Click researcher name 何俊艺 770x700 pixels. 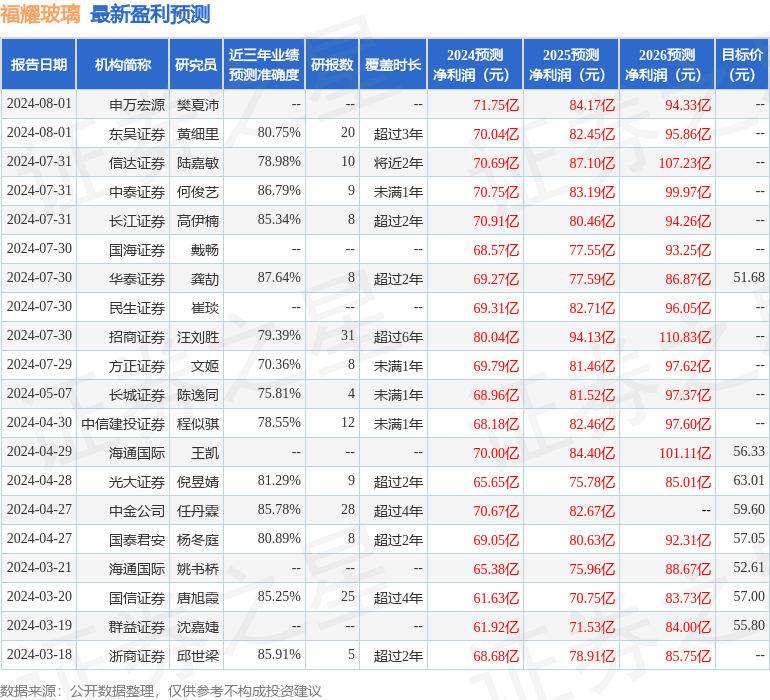(198, 192)
